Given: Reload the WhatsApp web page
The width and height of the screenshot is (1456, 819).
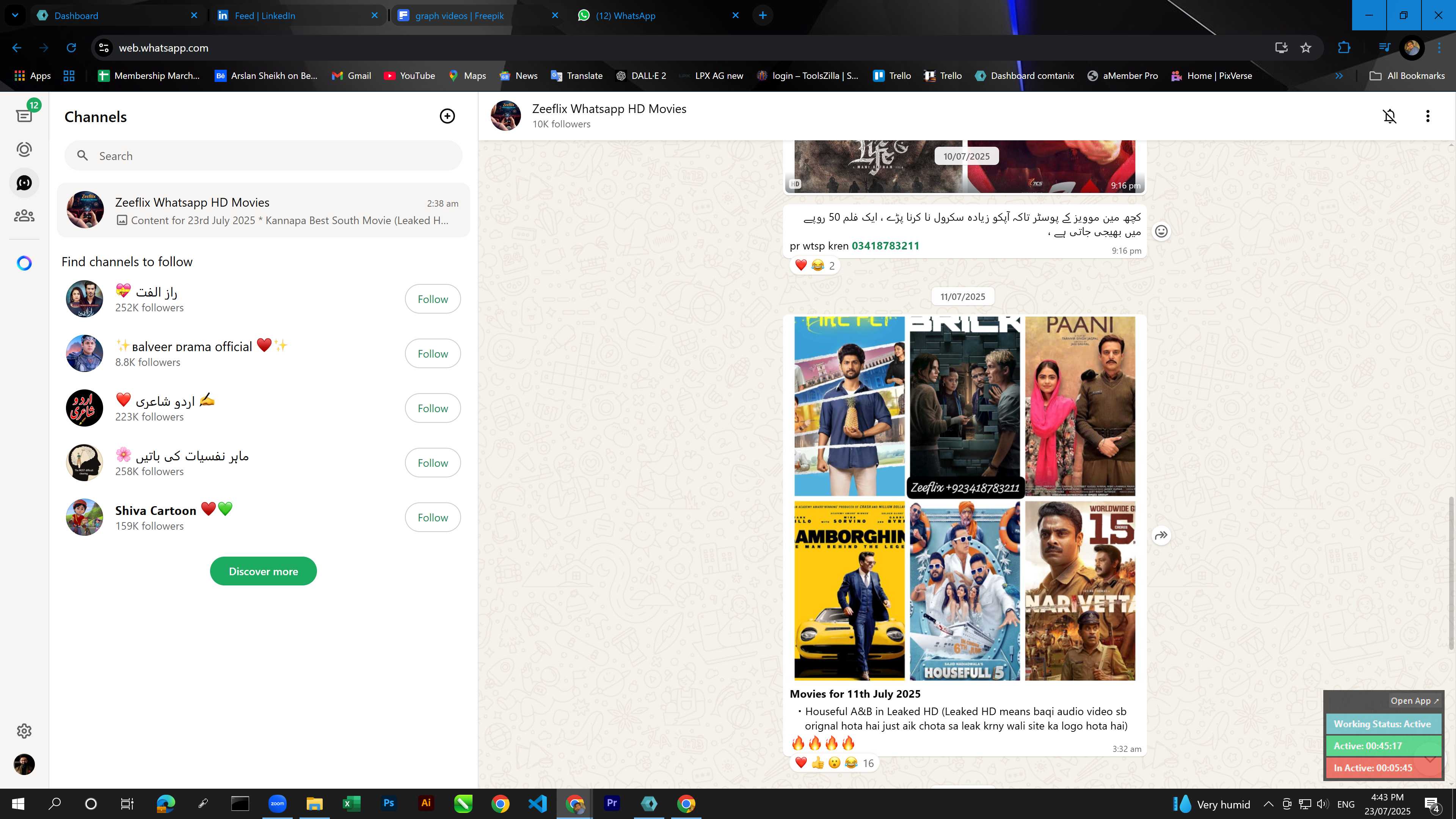Looking at the screenshot, I should (71, 48).
